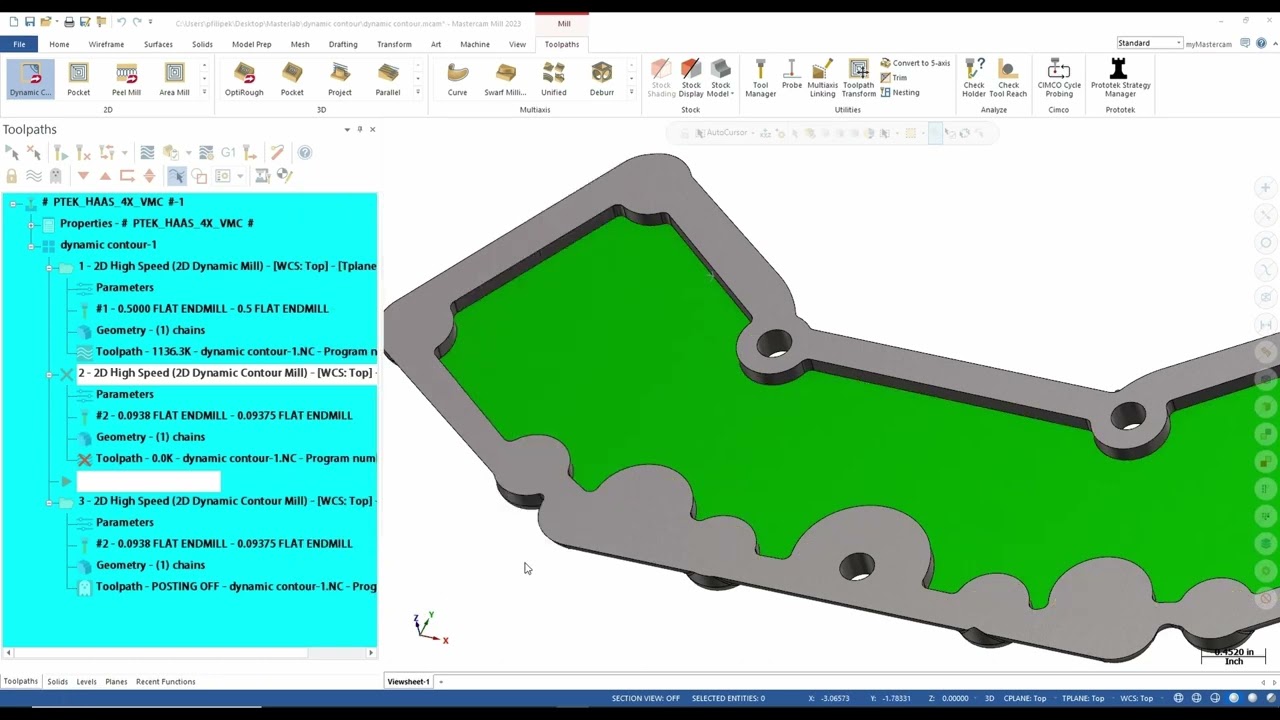Viewport: 1280px width, 720px height.
Task: Toggle the 3D mode in status bar
Action: point(990,698)
